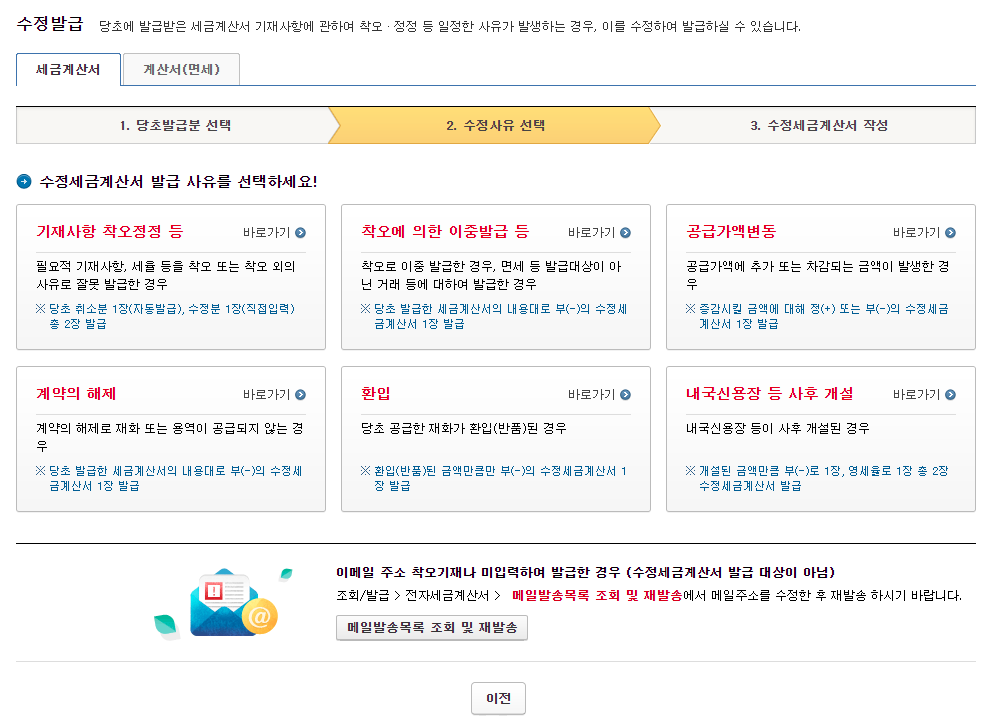Click 바로가기 text in 착오에 의한 이중발급 card
Screen dimensions: 994x727
click(591, 233)
